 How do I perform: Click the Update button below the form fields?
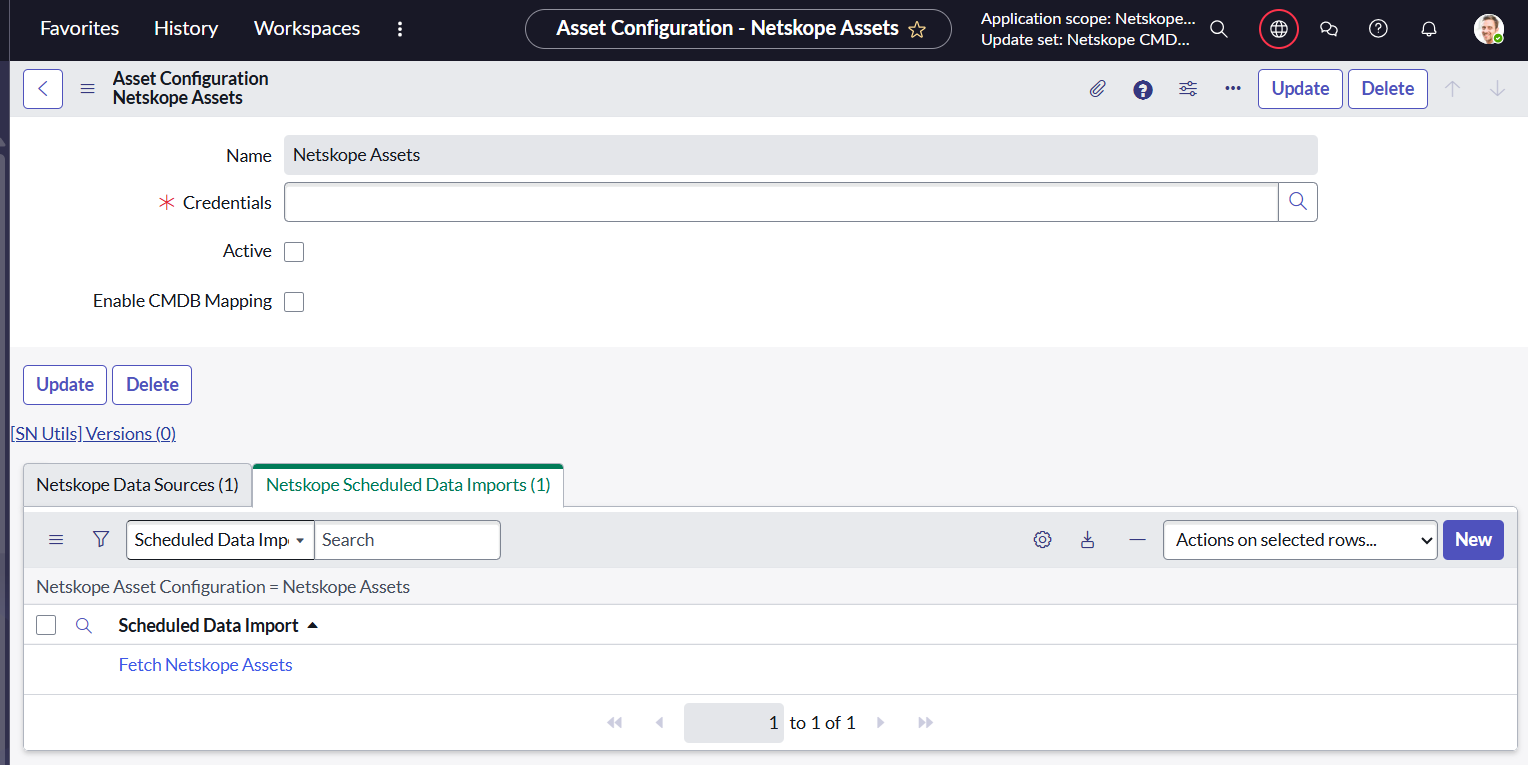click(65, 385)
